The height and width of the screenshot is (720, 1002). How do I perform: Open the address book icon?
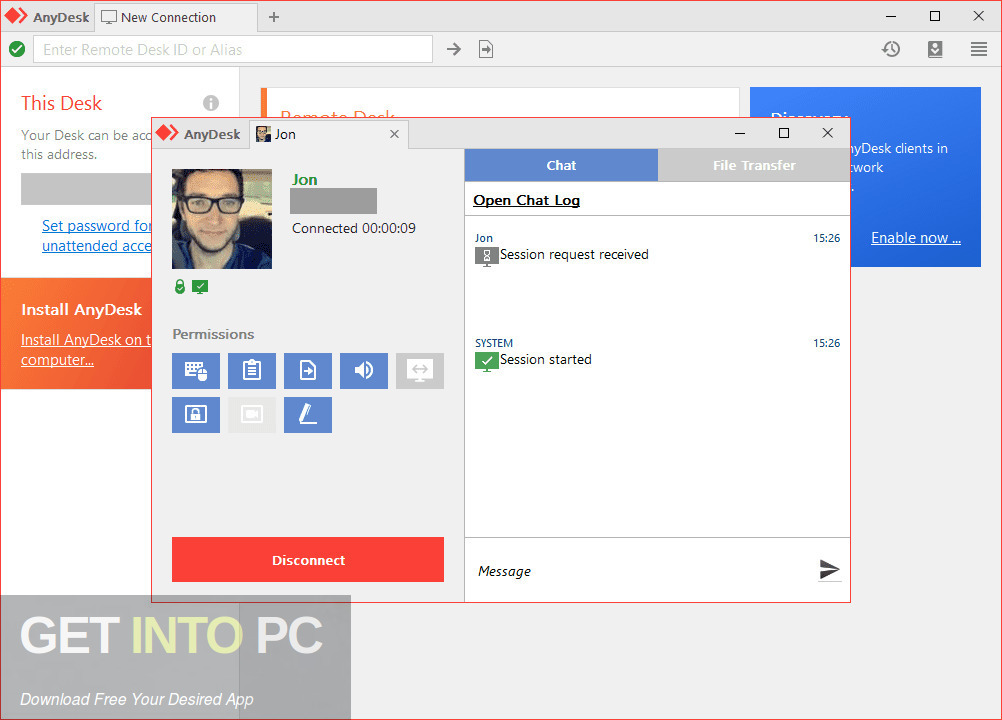pyautogui.click(x=934, y=48)
